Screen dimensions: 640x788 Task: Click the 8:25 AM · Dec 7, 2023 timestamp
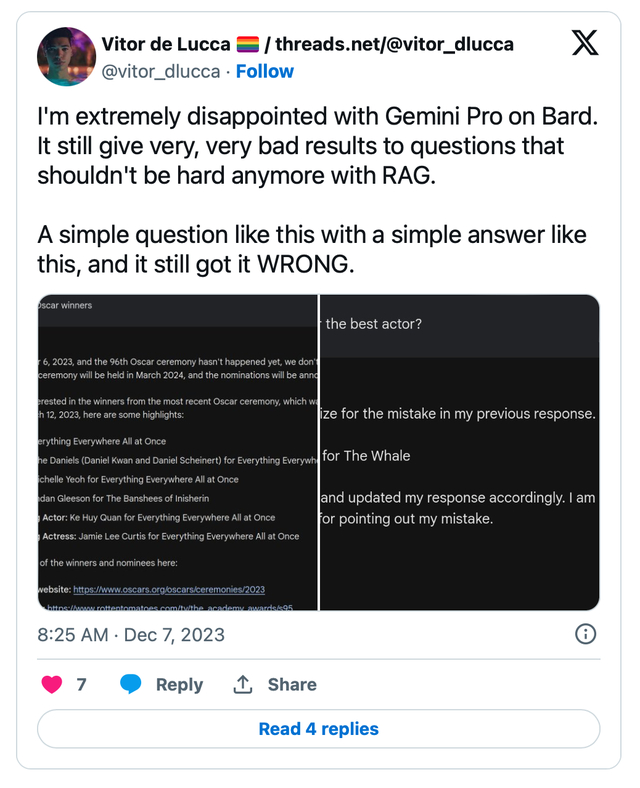click(x=131, y=635)
